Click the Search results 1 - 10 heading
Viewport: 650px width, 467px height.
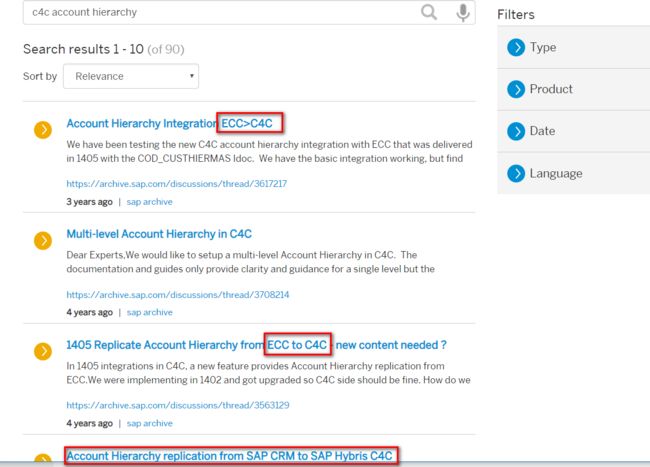click(x=104, y=49)
